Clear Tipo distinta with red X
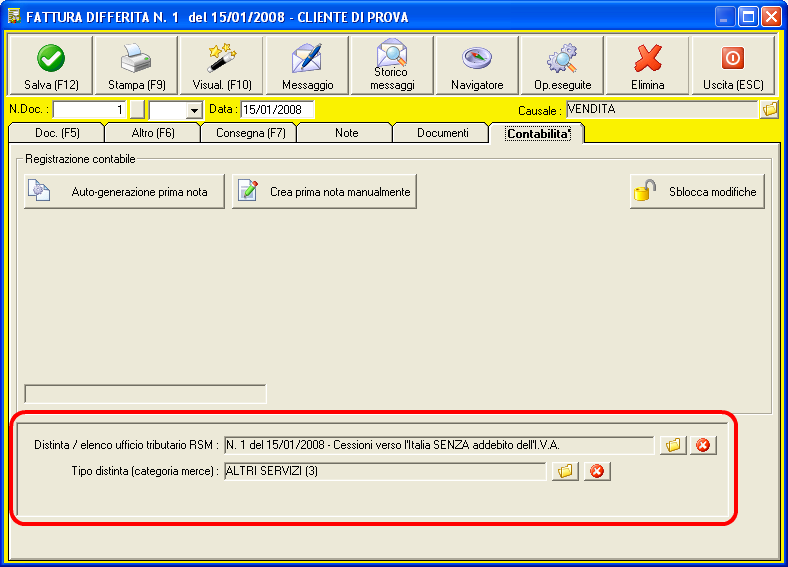The image size is (788, 567). coord(597,471)
